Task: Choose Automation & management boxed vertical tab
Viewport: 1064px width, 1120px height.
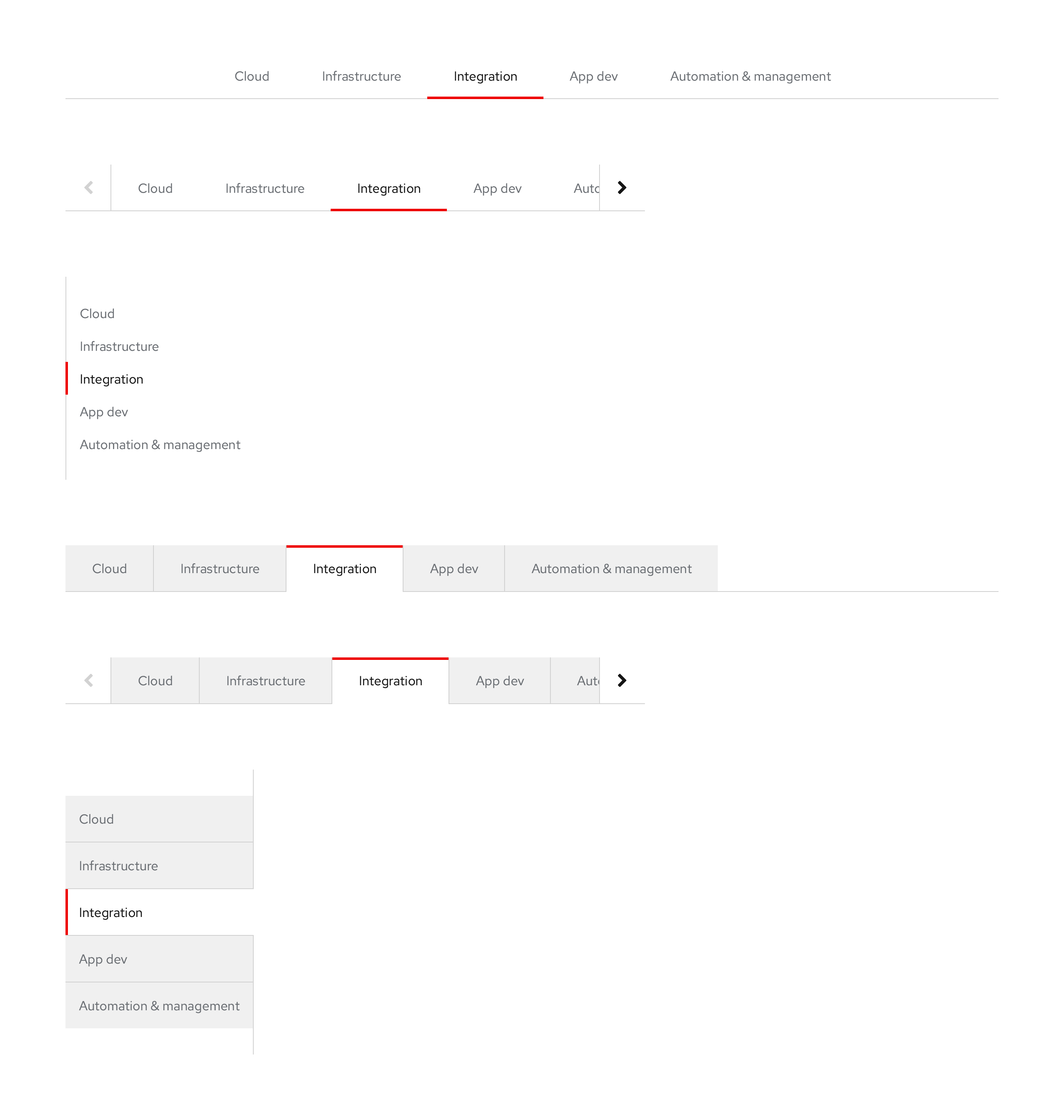Action: click(x=159, y=1005)
